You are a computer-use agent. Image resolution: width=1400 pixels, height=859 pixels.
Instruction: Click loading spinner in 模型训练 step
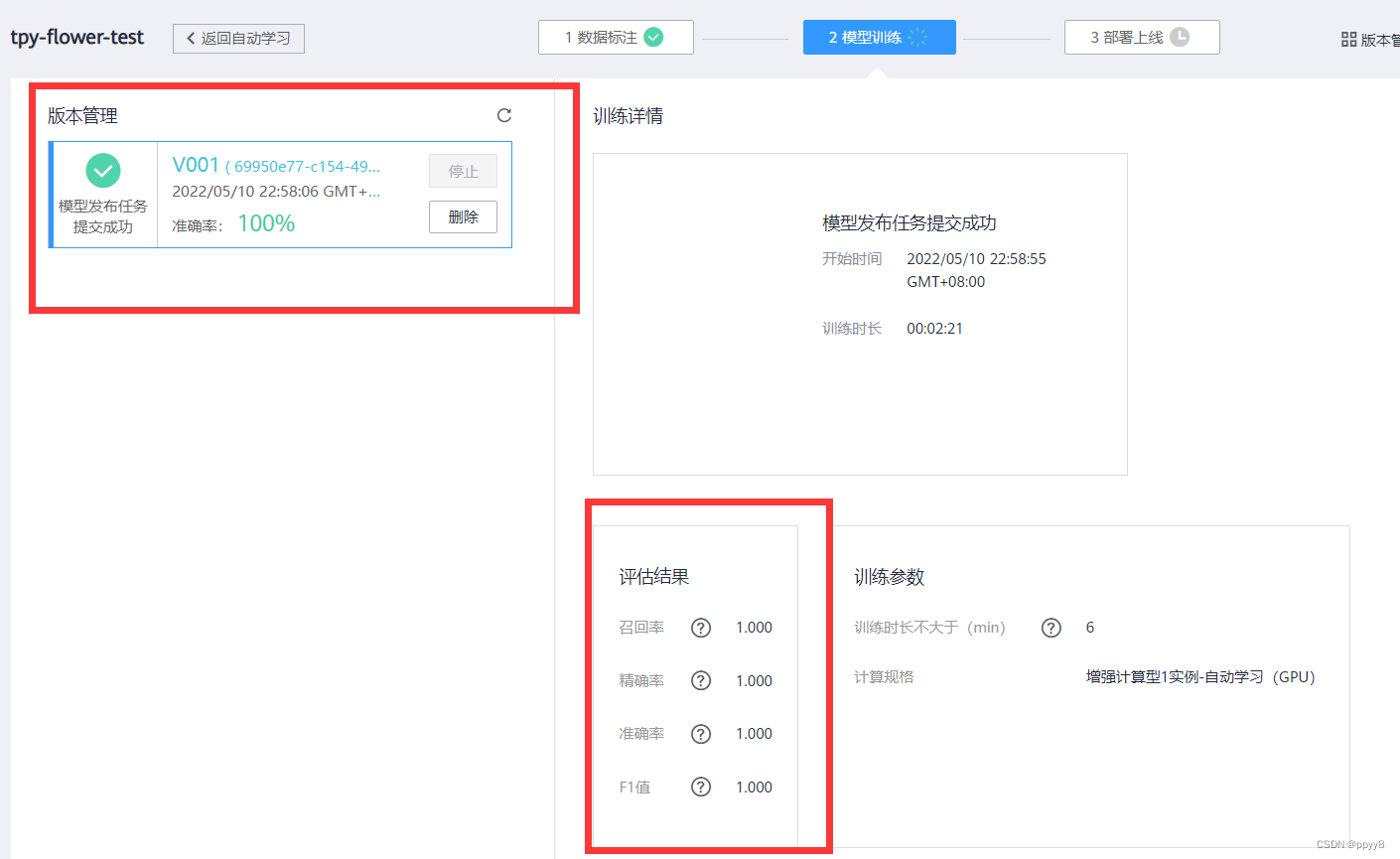pos(918,37)
